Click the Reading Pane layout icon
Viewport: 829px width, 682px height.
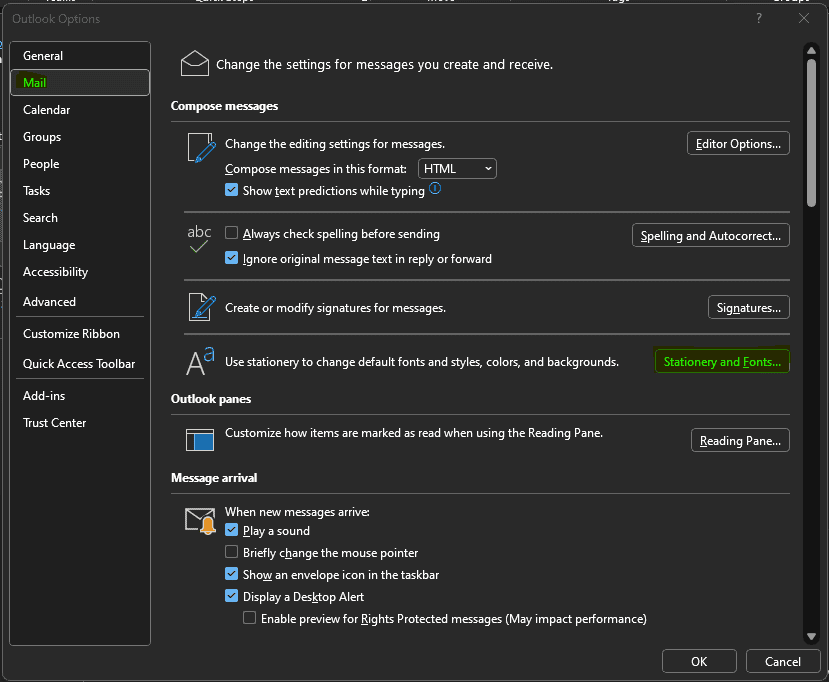pyautogui.click(x=200, y=440)
